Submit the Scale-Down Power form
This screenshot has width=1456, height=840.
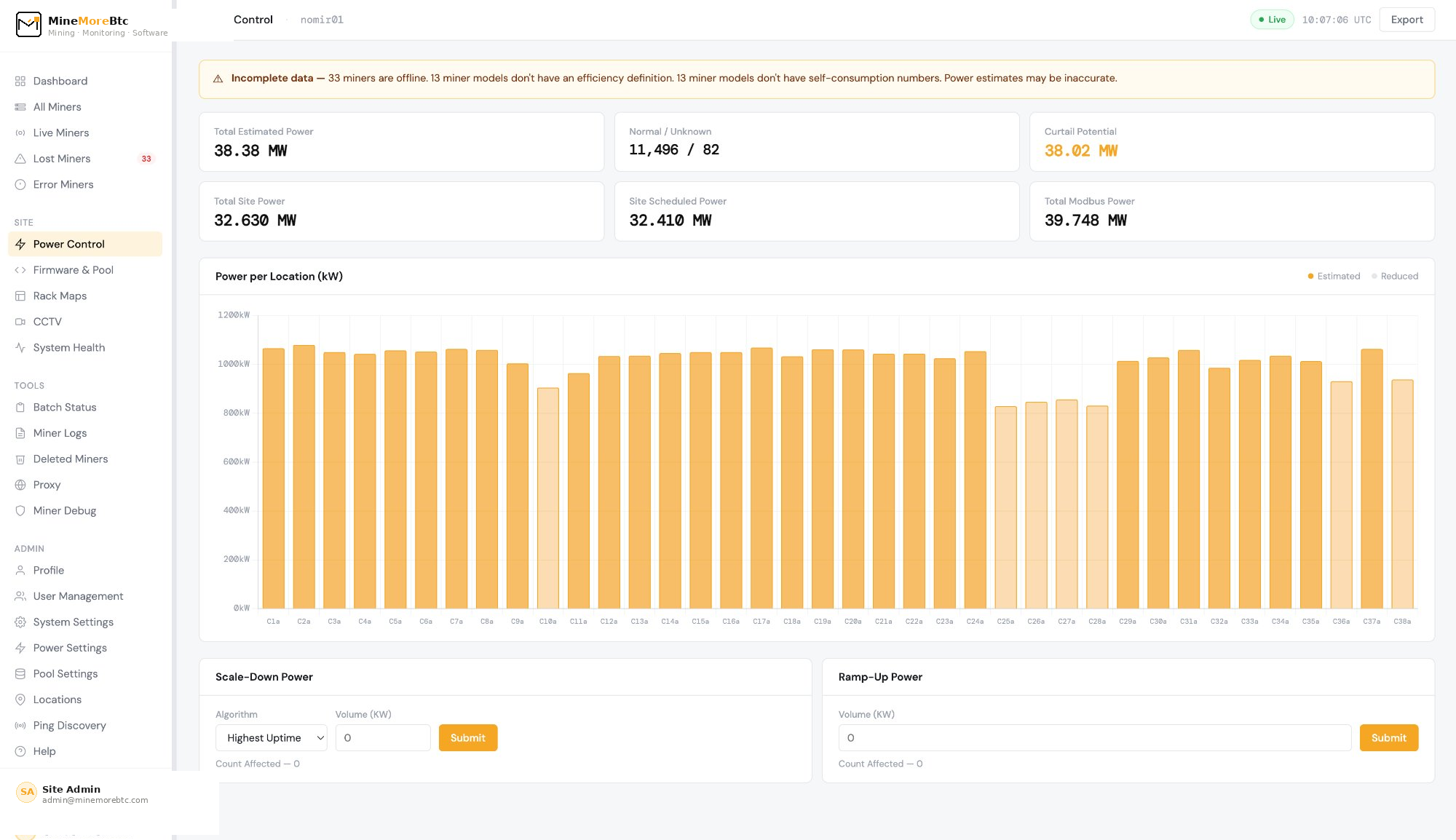click(468, 737)
